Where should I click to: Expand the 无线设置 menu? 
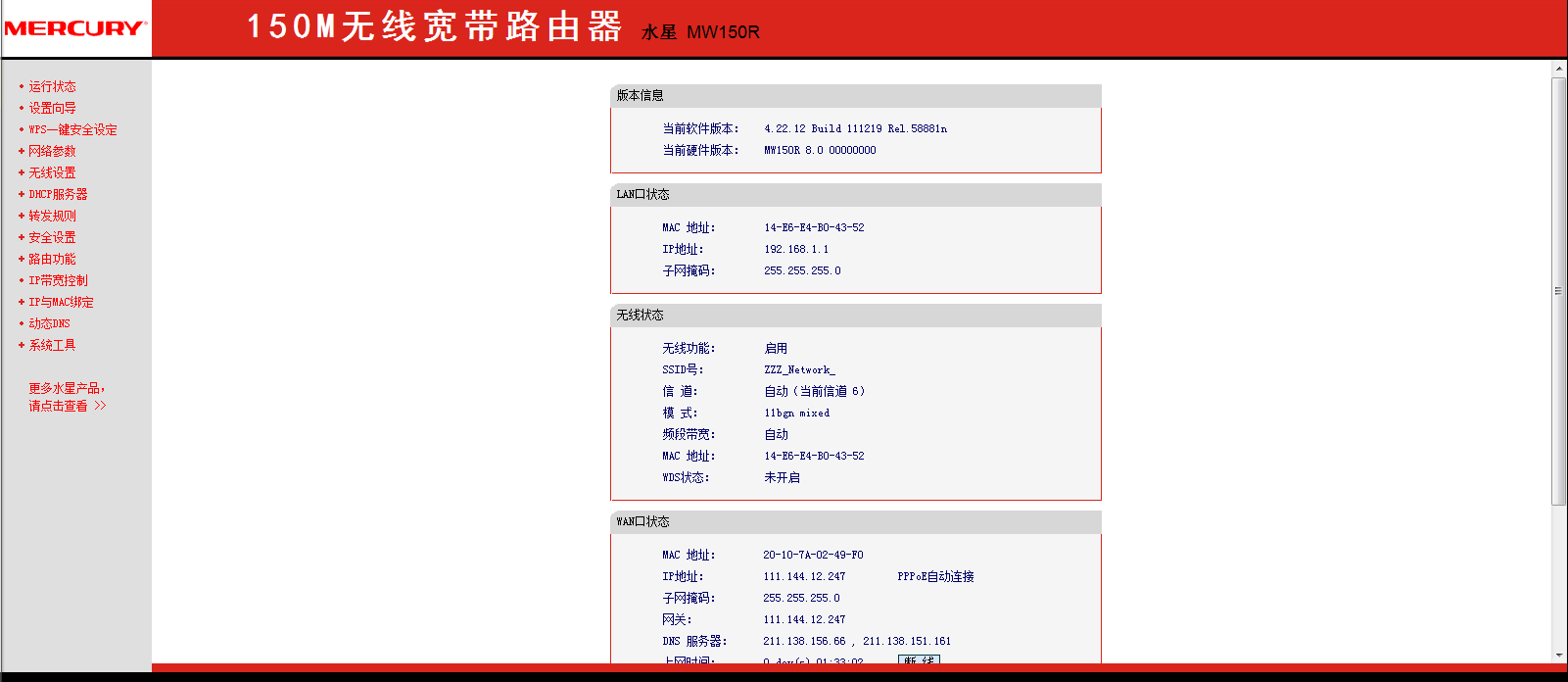52,172
